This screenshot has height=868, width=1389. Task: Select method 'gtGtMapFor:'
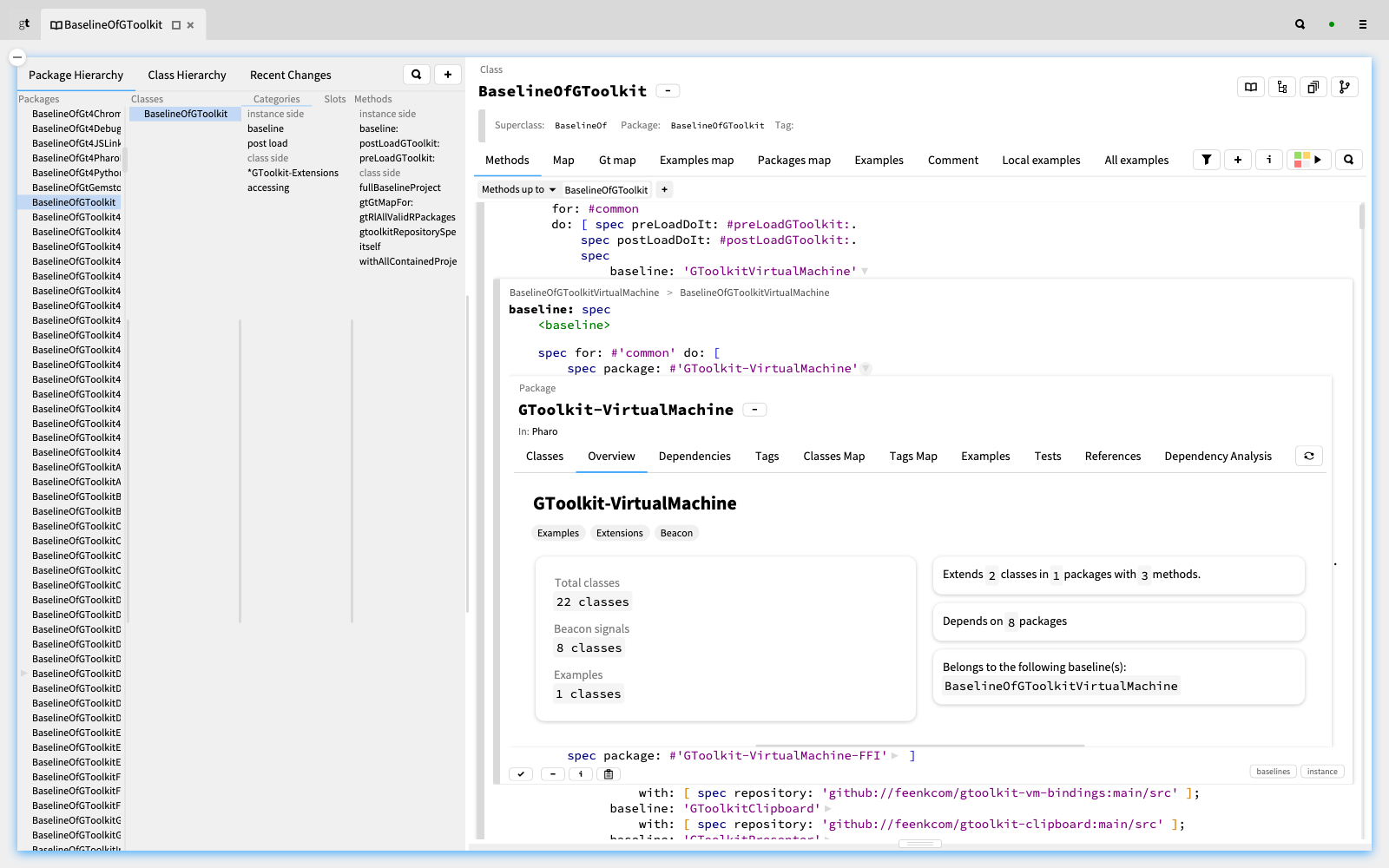386,202
